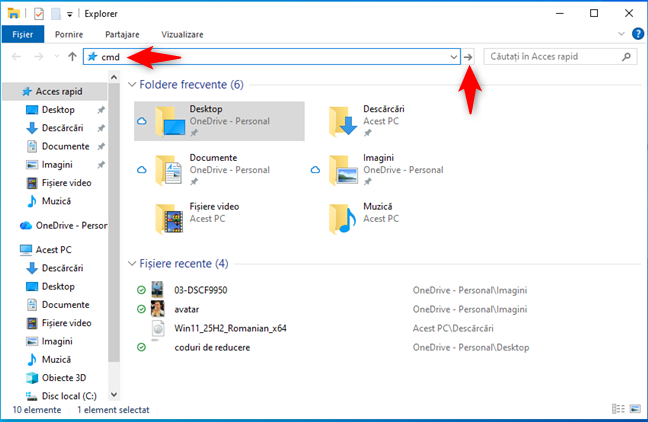Switch to the Partajare ribbon tab
This screenshot has width=648, height=422.
click(122, 34)
